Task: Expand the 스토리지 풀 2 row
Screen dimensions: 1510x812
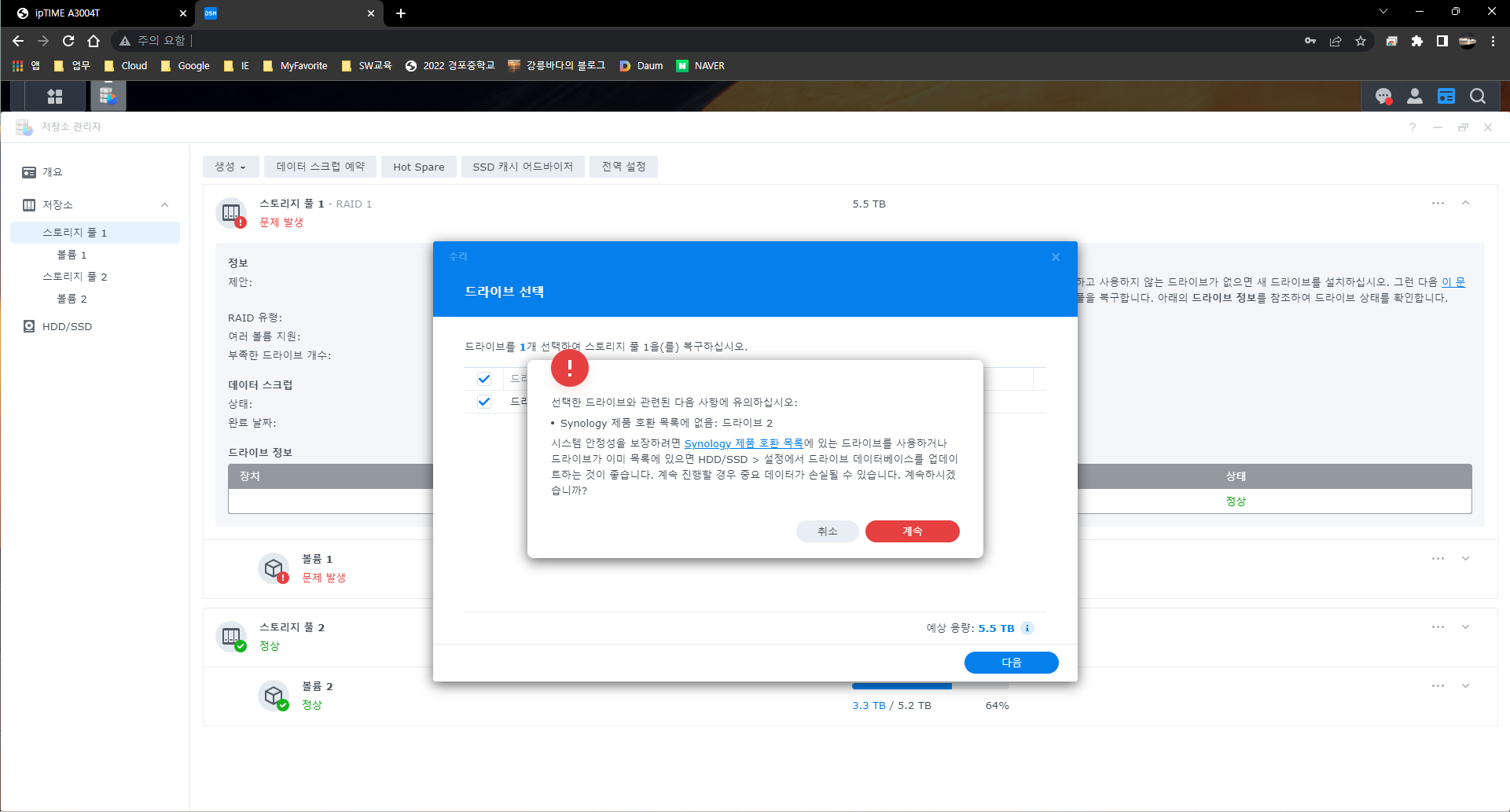Action: pos(1465,626)
